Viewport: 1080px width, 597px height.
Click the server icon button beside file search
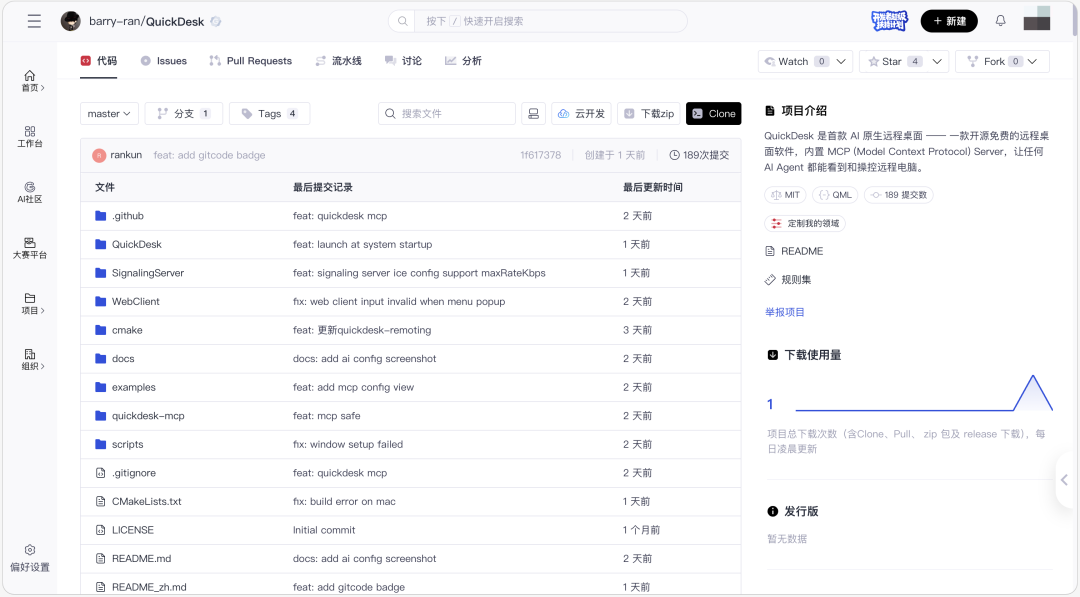click(533, 114)
